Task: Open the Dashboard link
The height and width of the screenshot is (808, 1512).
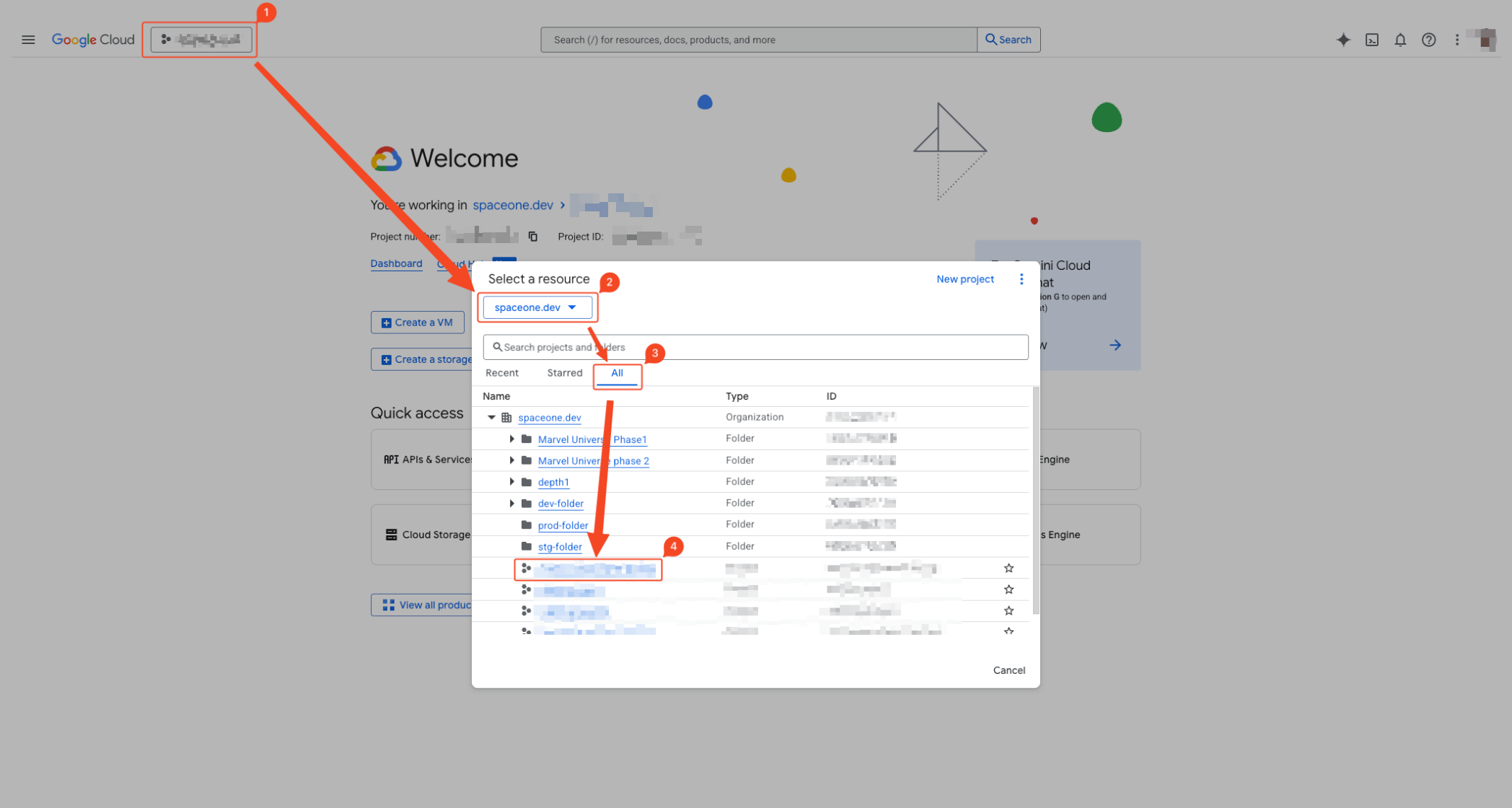Action: tap(396, 263)
